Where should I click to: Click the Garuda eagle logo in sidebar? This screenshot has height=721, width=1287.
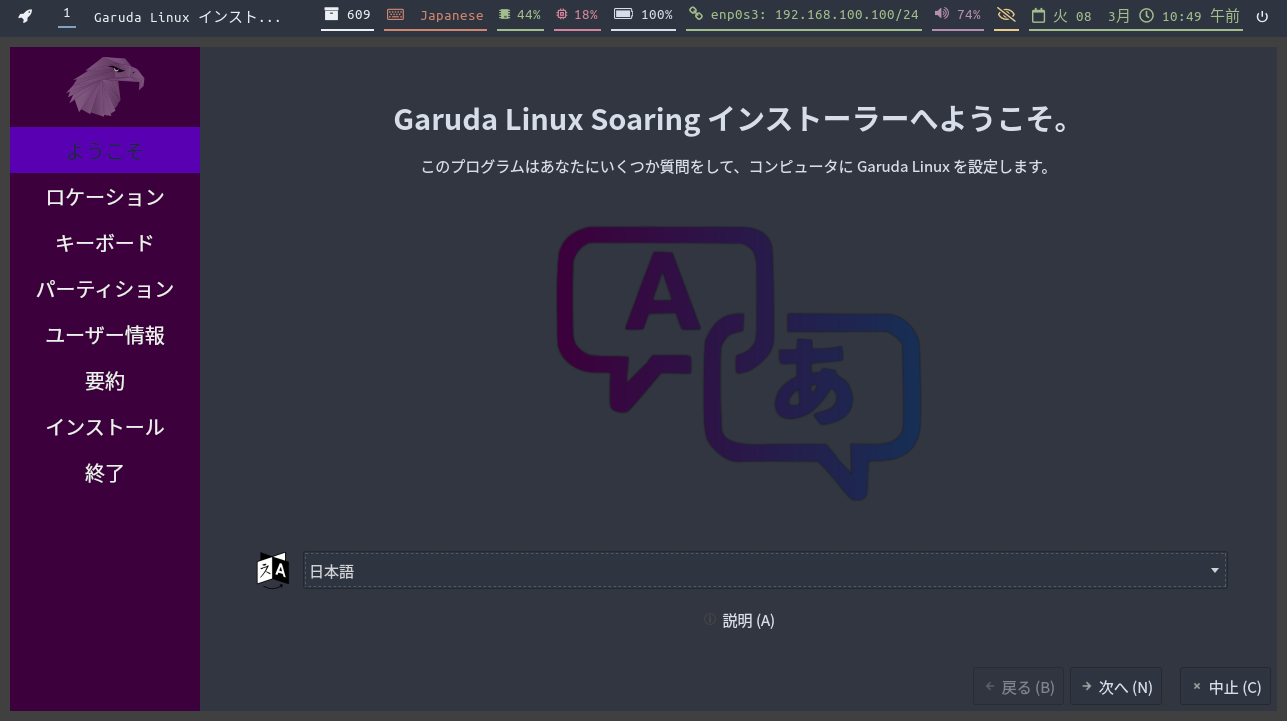[x=105, y=86]
